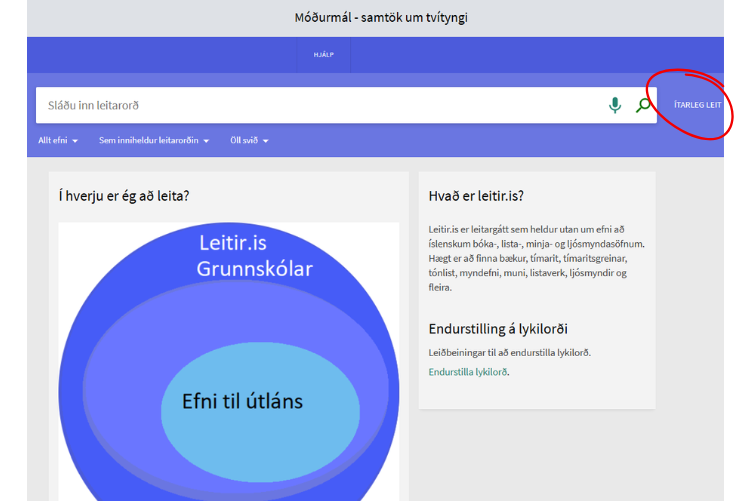Open the HJÁLP menu item
The height and width of the screenshot is (501, 751).
tap(324, 55)
